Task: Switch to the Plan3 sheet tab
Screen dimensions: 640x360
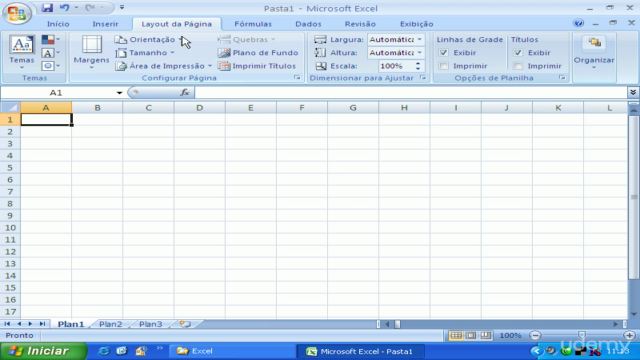Action: [x=151, y=324]
